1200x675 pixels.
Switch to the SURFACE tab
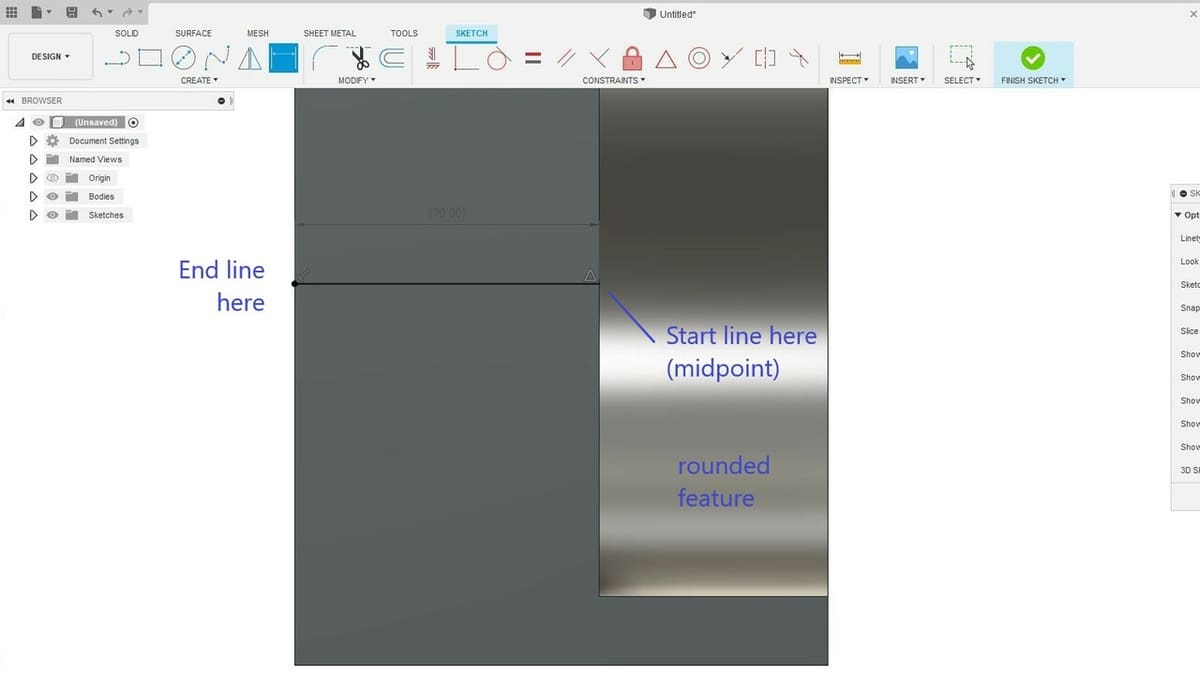(193, 33)
